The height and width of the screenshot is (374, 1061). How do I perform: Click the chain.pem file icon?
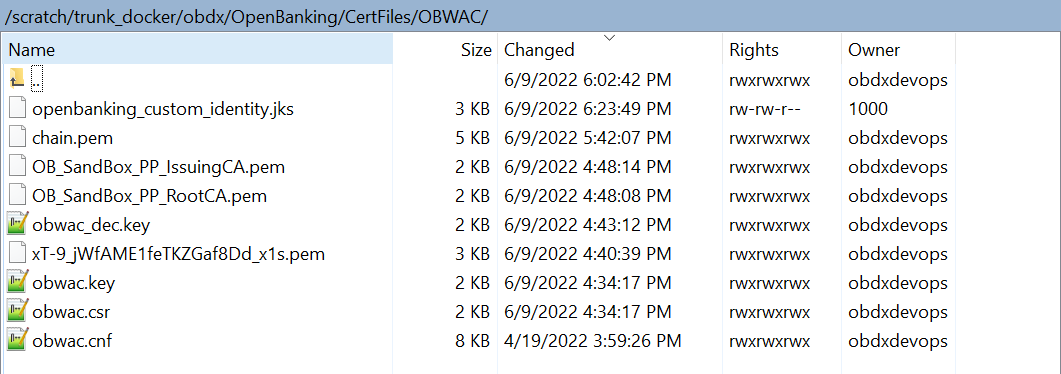(x=18, y=138)
